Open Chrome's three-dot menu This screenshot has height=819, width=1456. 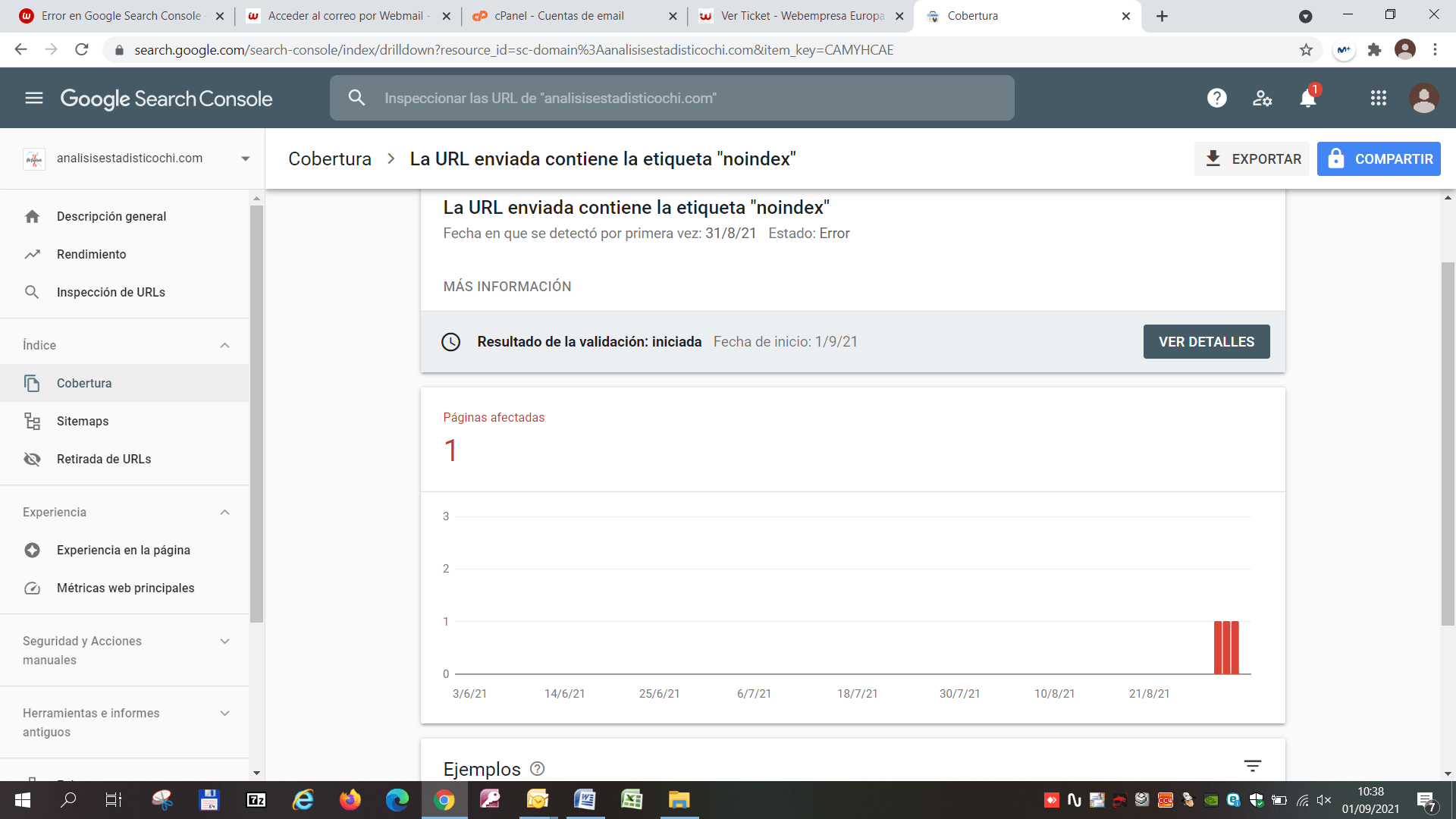[1435, 50]
